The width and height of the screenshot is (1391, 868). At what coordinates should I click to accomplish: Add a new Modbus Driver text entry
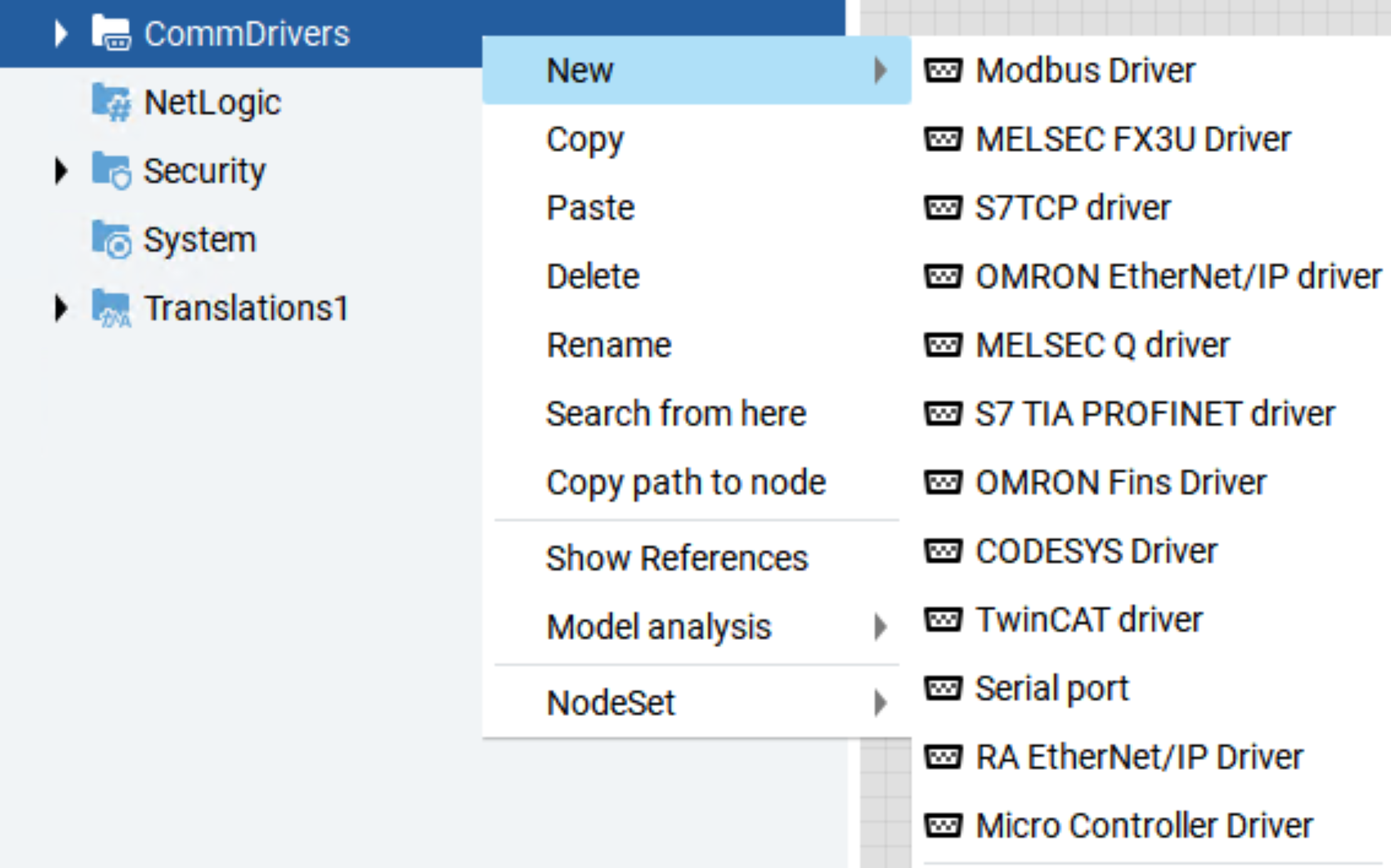click(1086, 71)
